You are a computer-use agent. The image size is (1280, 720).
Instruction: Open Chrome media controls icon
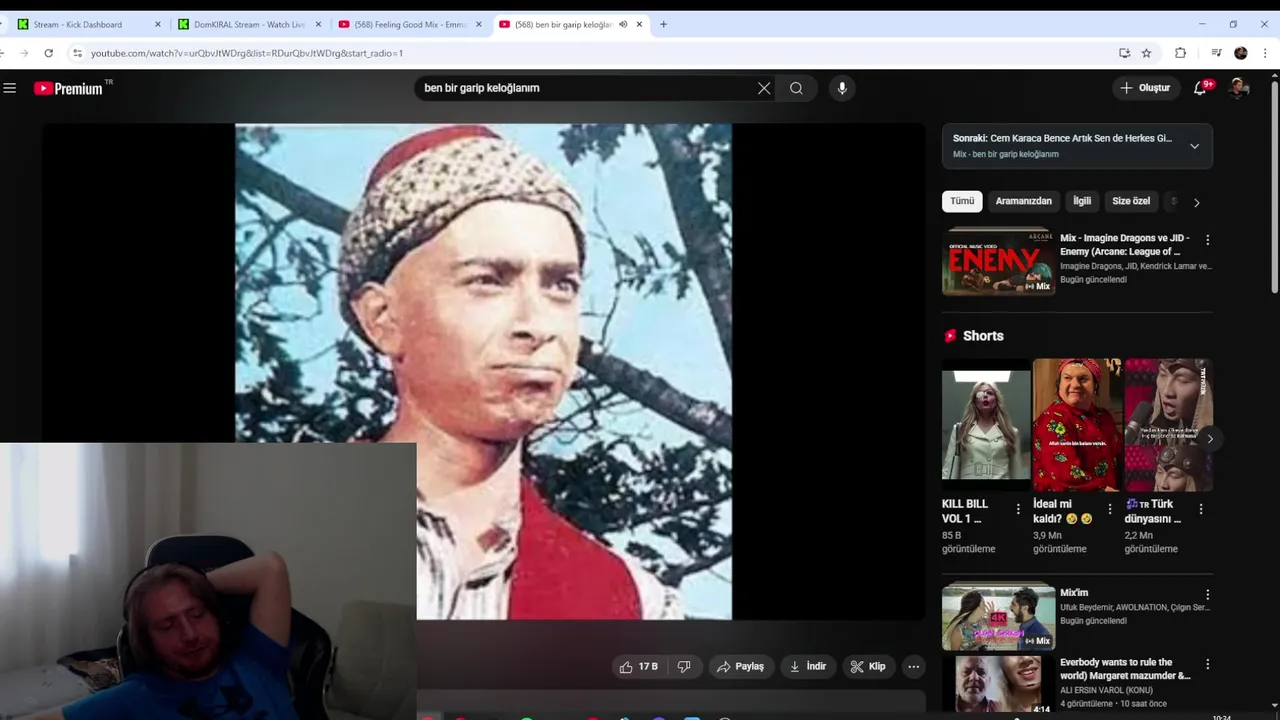(1216, 53)
